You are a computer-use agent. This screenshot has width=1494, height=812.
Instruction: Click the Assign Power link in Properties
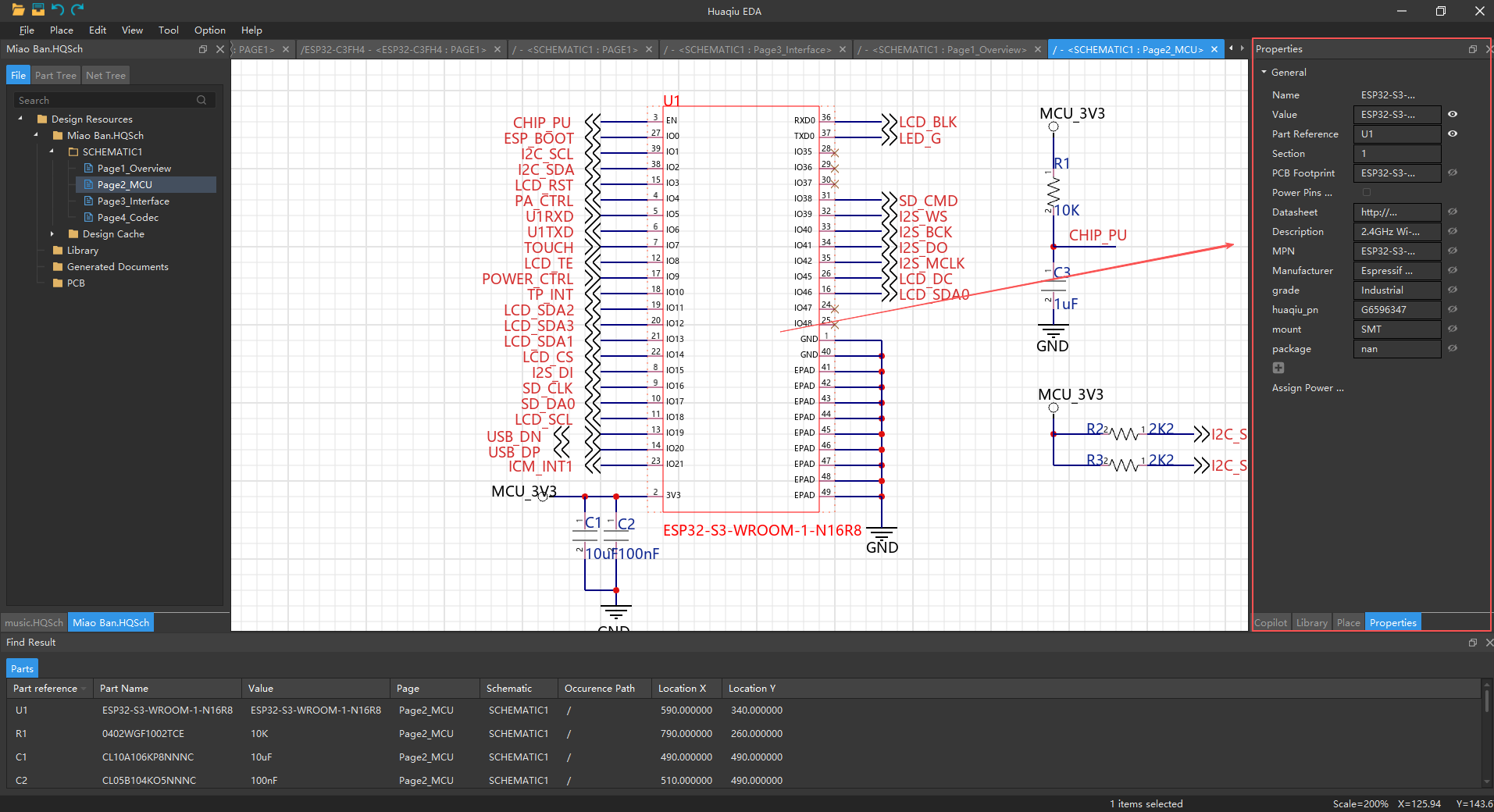pyautogui.click(x=1307, y=388)
